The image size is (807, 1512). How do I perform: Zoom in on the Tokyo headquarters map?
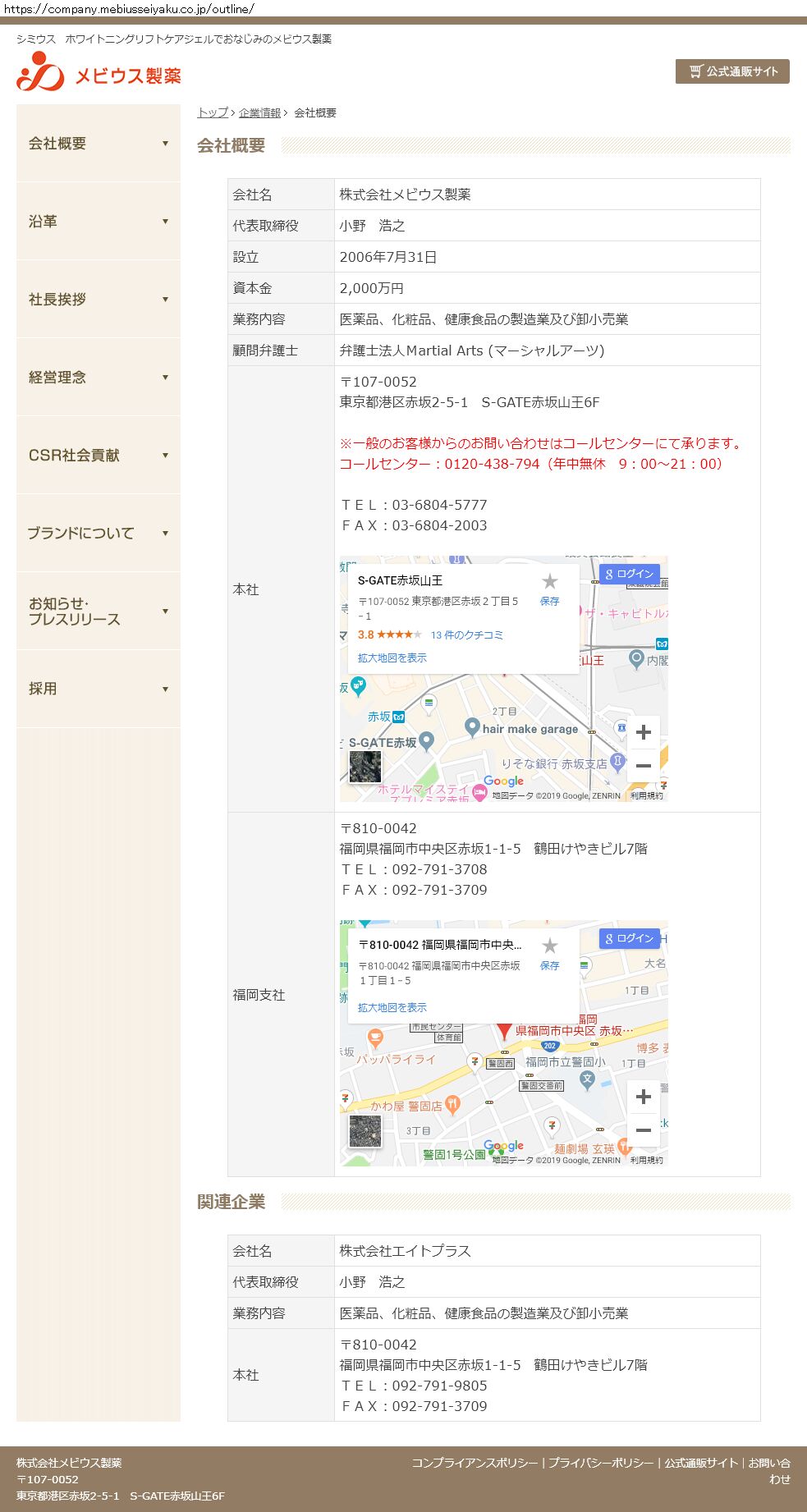tap(644, 732)
